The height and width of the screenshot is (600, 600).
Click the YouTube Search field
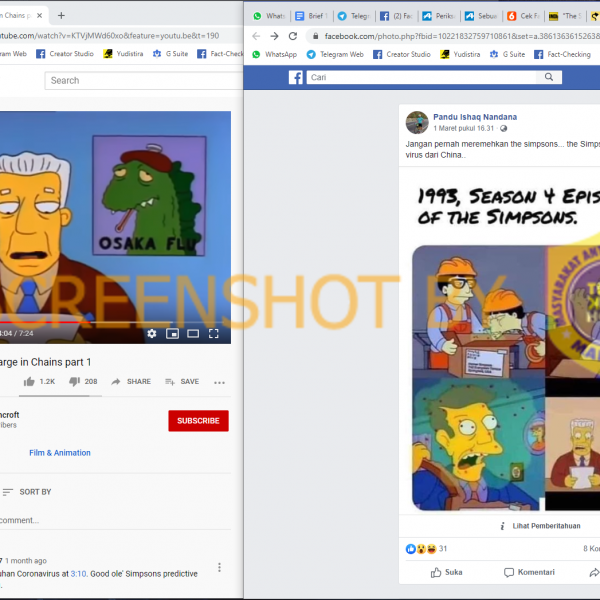143,81
